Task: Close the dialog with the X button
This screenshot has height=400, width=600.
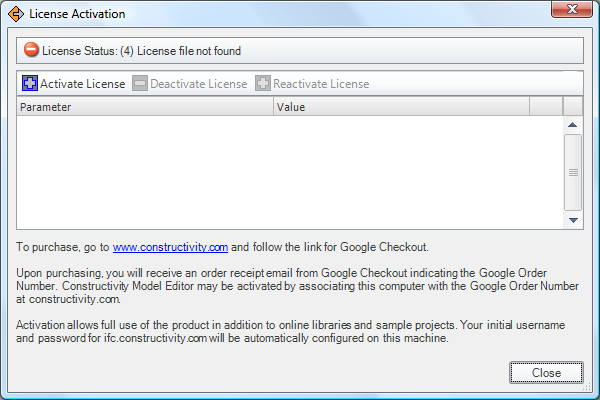Action: click(572, 9)
